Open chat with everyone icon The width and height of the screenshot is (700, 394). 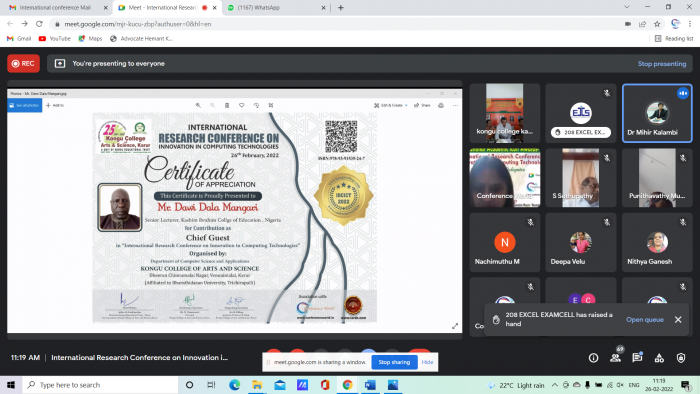637,358
